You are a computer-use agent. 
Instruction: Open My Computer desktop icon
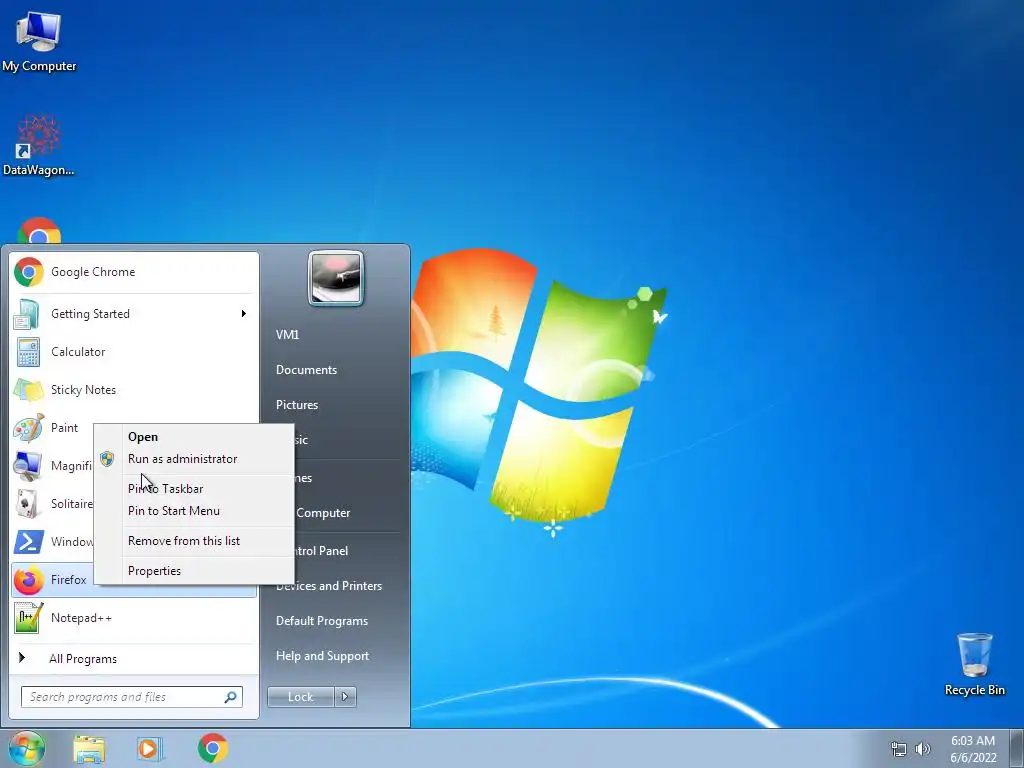[39, 42]
